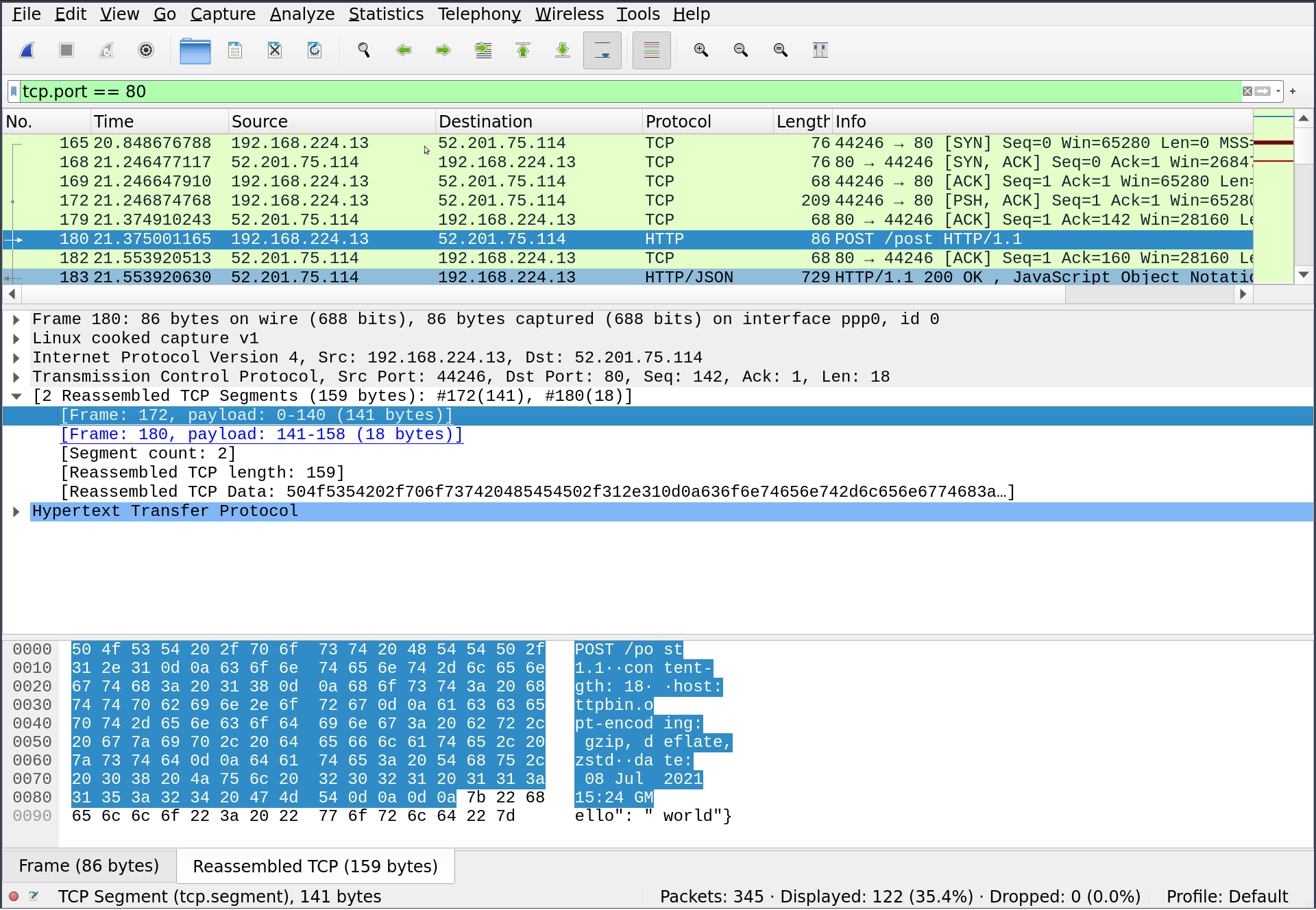This screenshot has width=1316, height=910.
Task: Collapse Reassembled TCP Segments tree
Action: coord(16,396)
